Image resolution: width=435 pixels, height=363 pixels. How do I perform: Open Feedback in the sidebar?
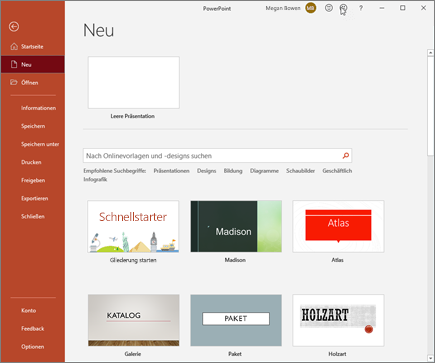click(33, 328)
